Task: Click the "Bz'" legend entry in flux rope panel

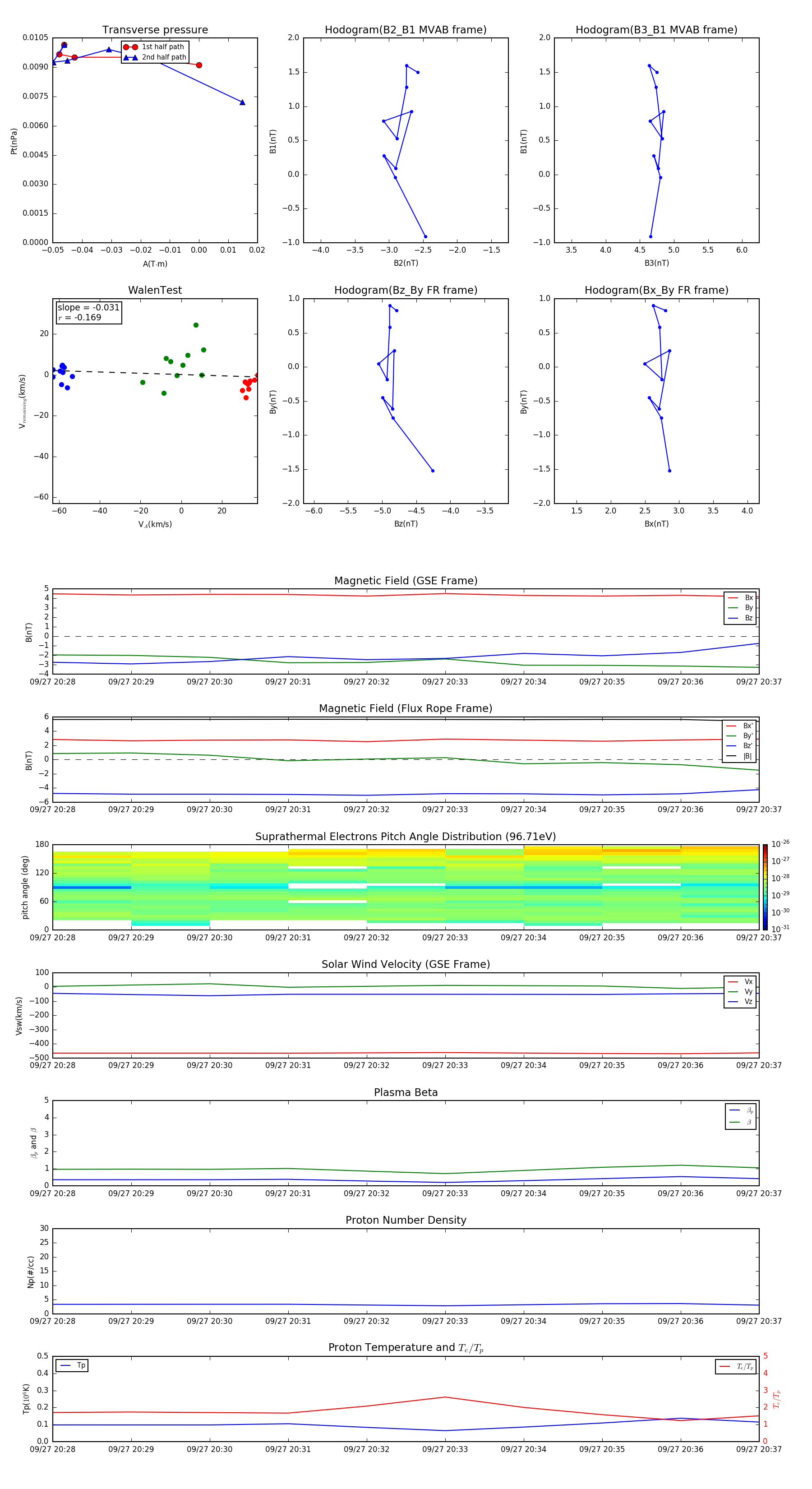Action: pyautogui.click(x=739, y=746)
